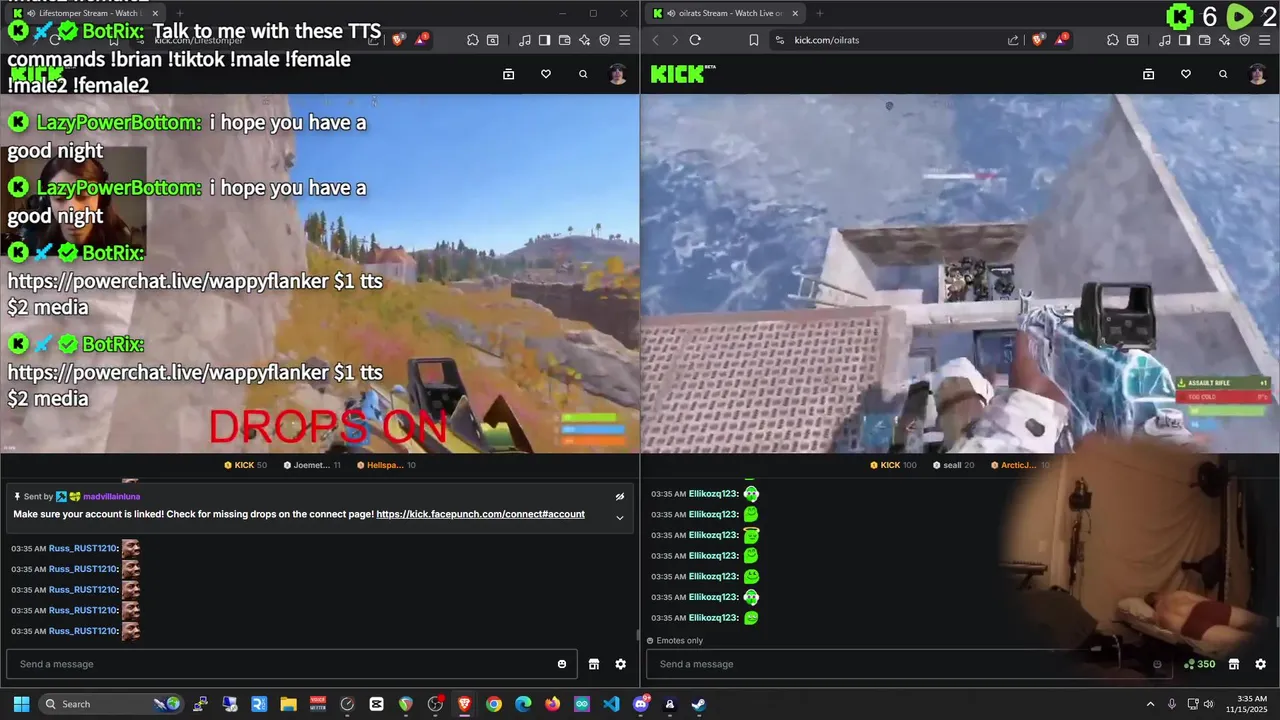Bookmark the kick.com/oilrats page
The height and width of the screenshot is (720, 1280).
[754, 40]
